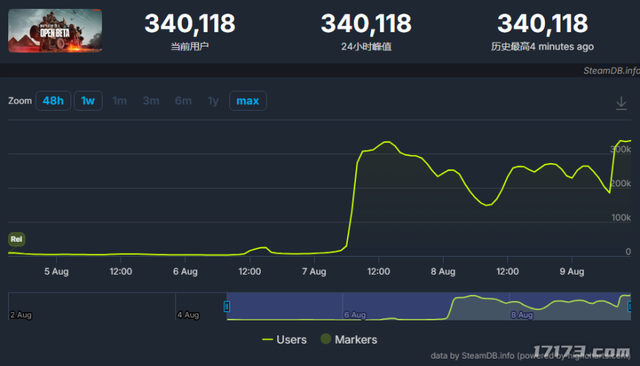Select the max zoom range
Viewport: 640px width, 366px height.
[248, 101]
